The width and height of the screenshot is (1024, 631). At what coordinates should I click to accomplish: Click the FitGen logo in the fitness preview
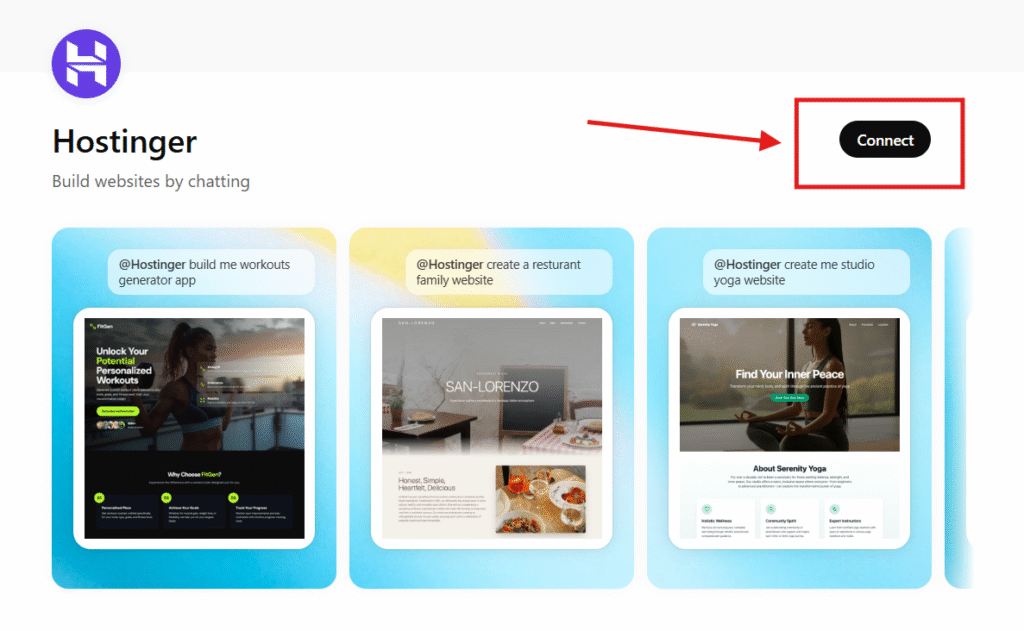click(101, 326)
